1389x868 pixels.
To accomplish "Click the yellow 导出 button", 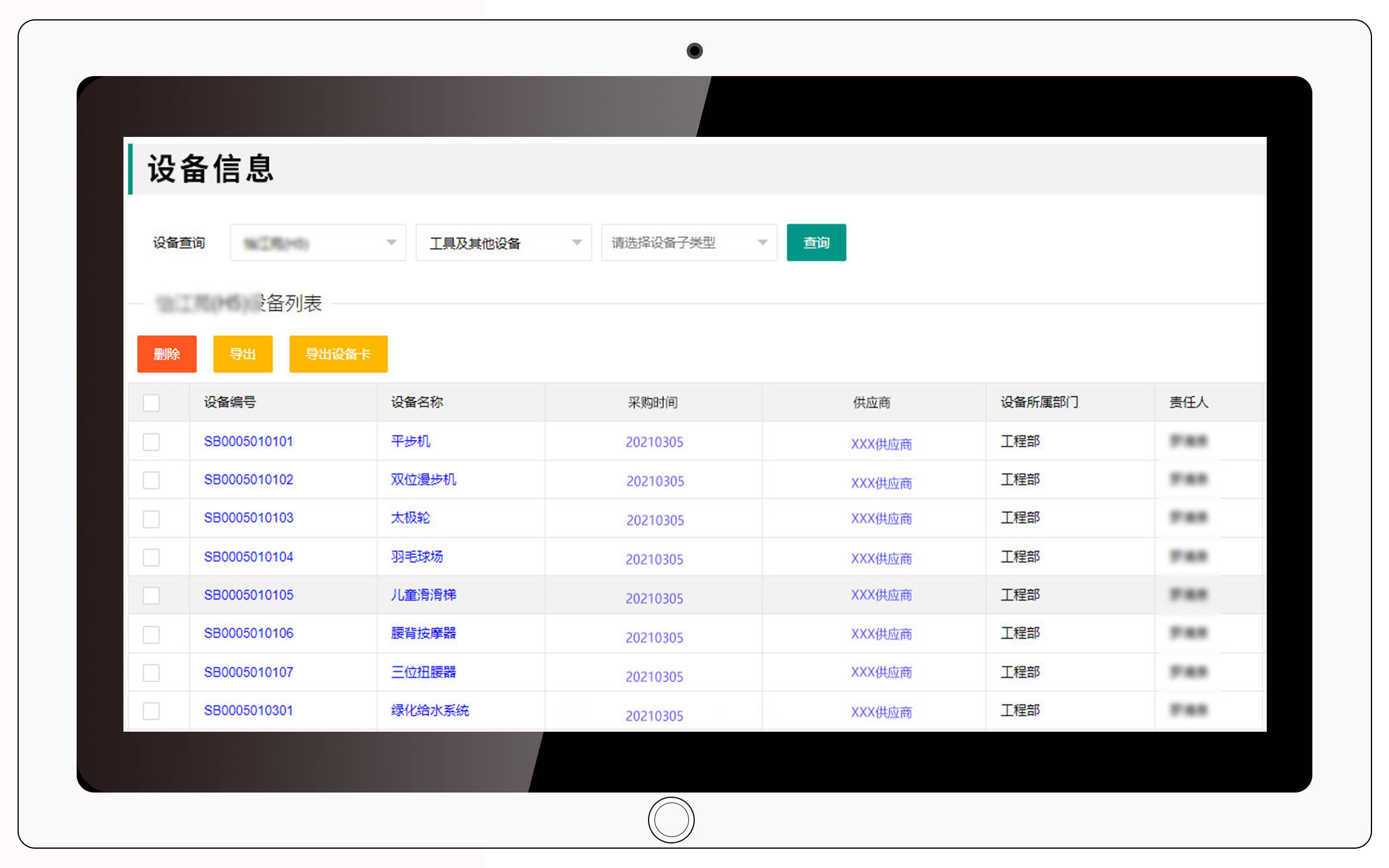I will pos(243,354).
